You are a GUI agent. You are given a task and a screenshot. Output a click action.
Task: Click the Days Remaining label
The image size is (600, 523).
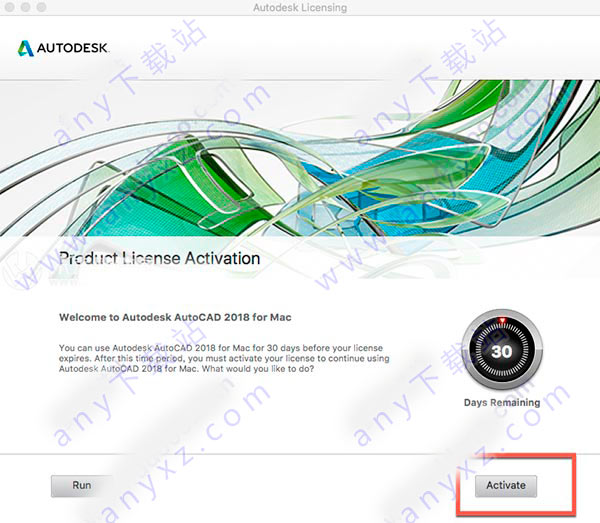click(502, 402)
